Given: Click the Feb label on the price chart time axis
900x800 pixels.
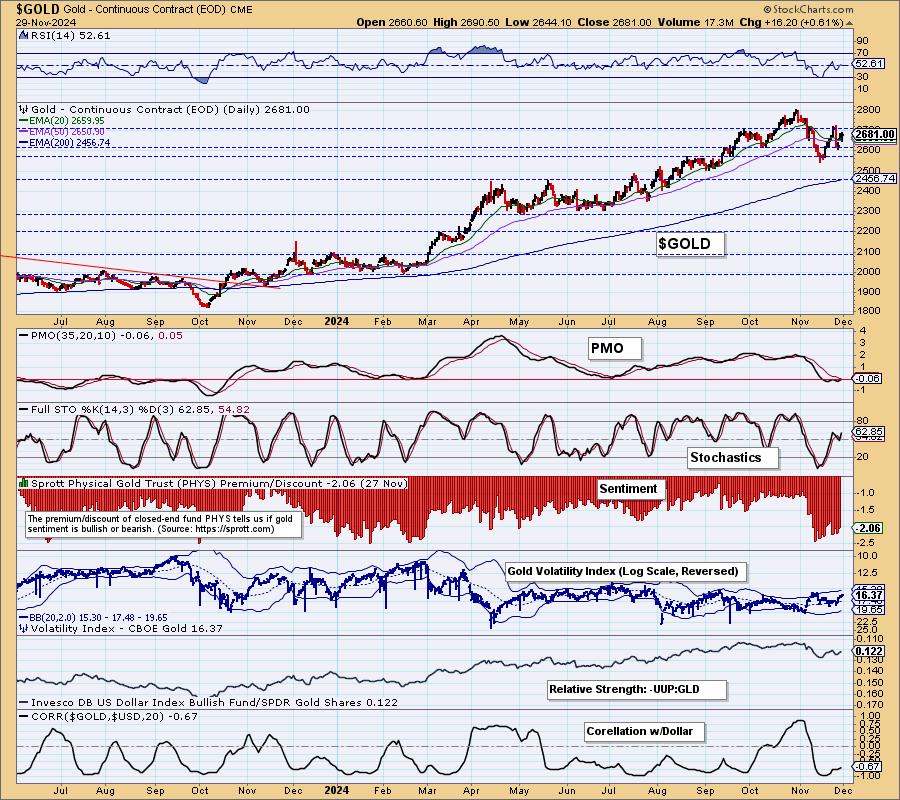Looking at the screenshot, I should click(383, 321).
